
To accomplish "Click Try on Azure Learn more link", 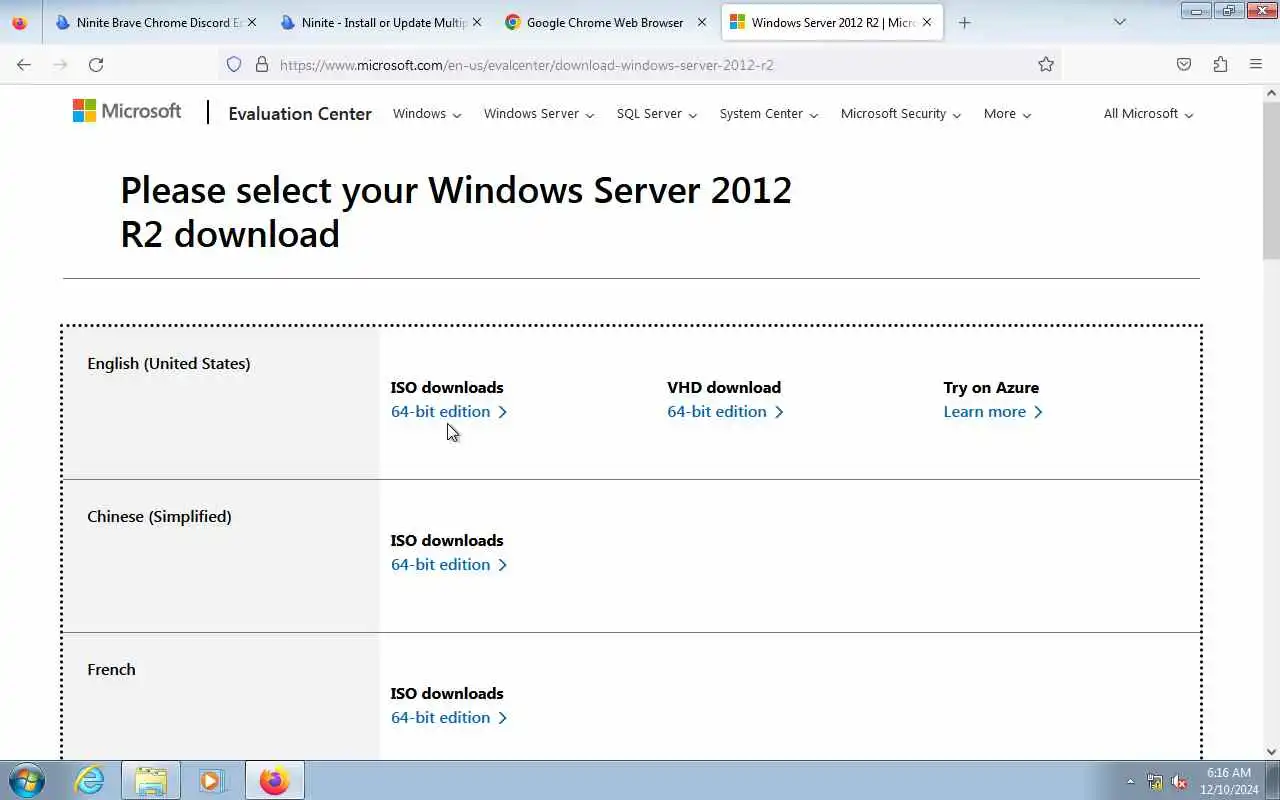I will pos(993,411).
